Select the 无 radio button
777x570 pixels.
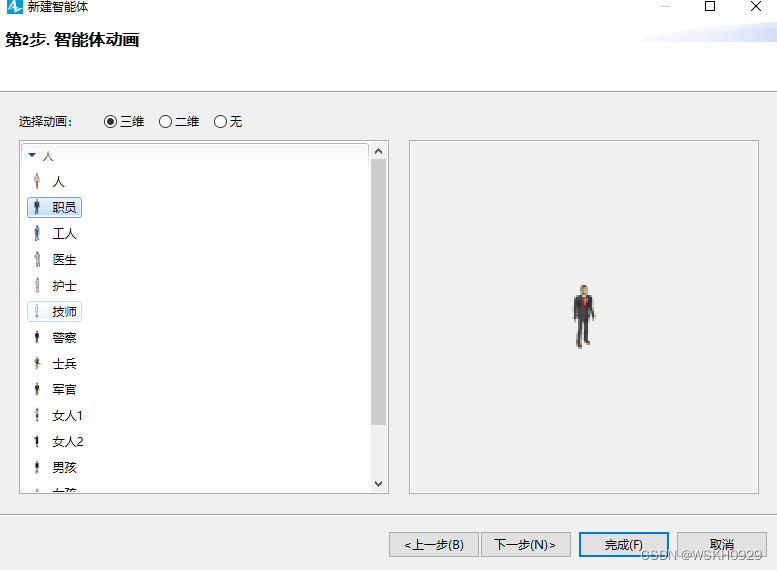[x=221, y=121]
